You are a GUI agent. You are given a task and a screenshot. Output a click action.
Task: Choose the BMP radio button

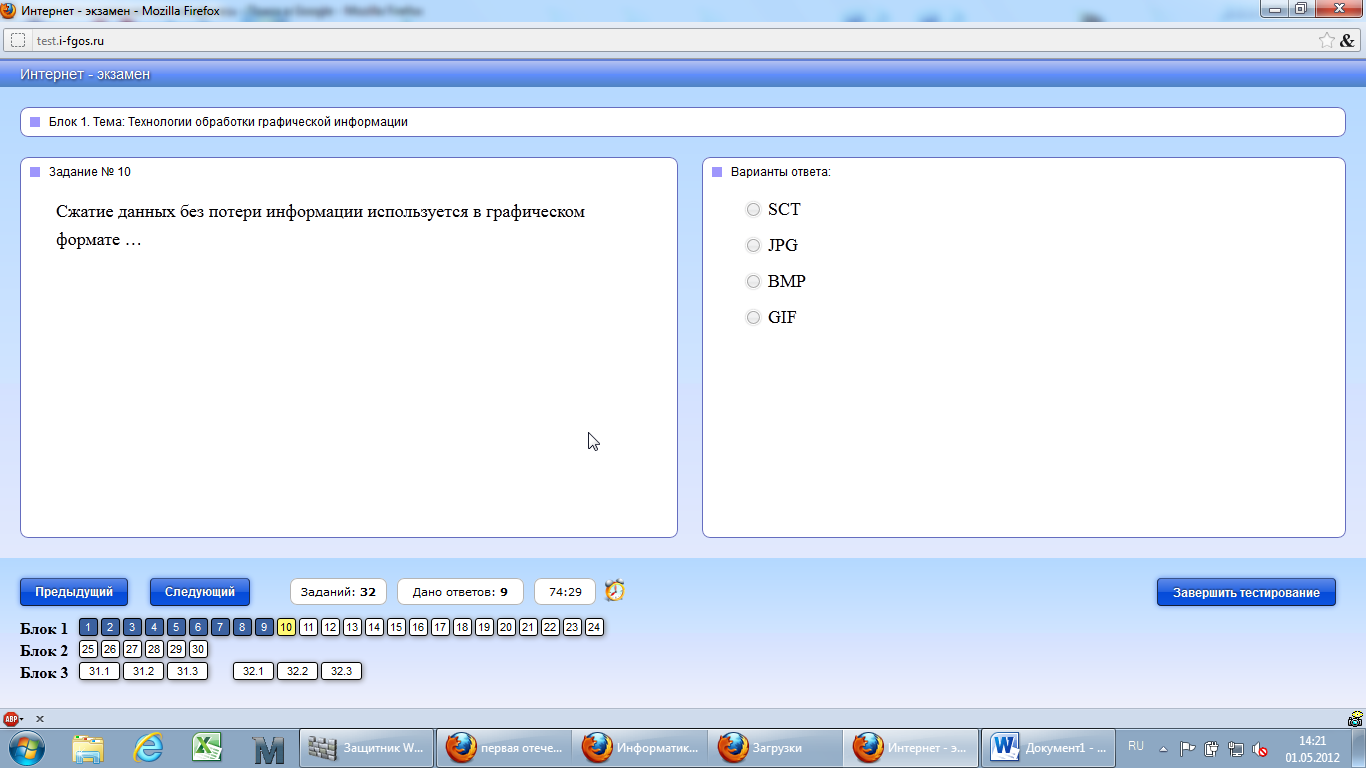click(754, 282)
